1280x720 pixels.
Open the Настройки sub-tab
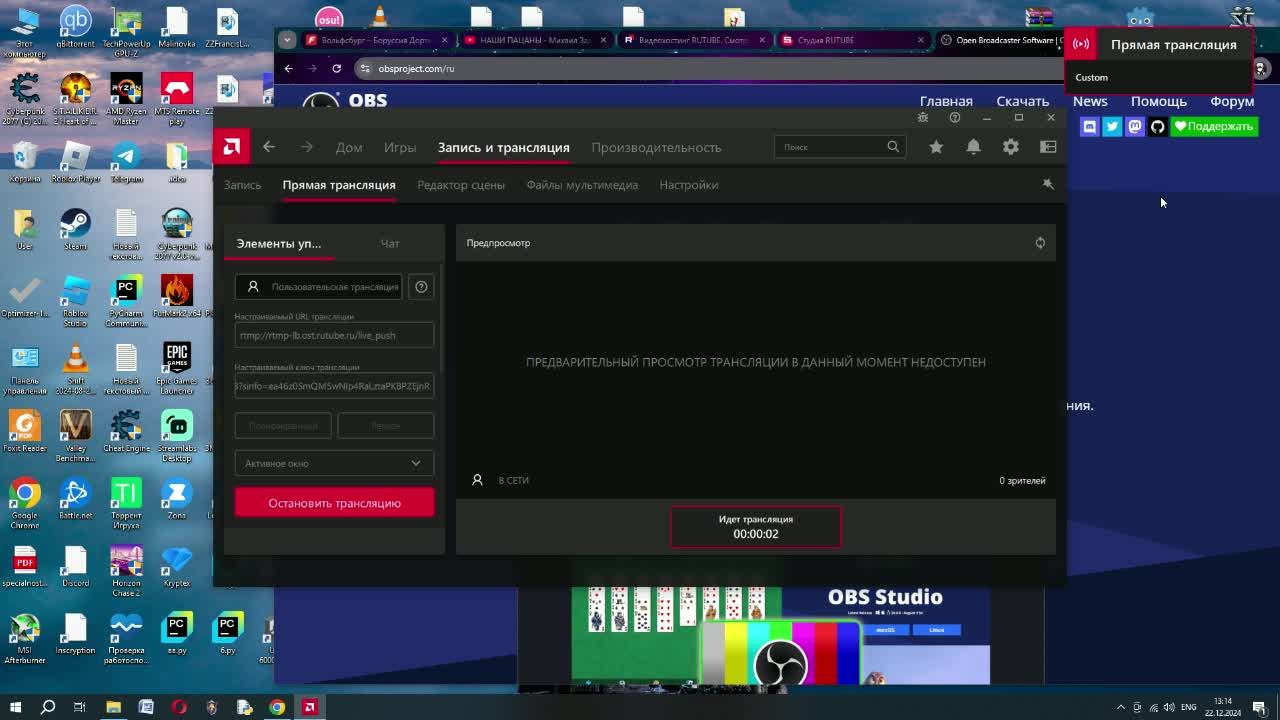tap(689, 185)
